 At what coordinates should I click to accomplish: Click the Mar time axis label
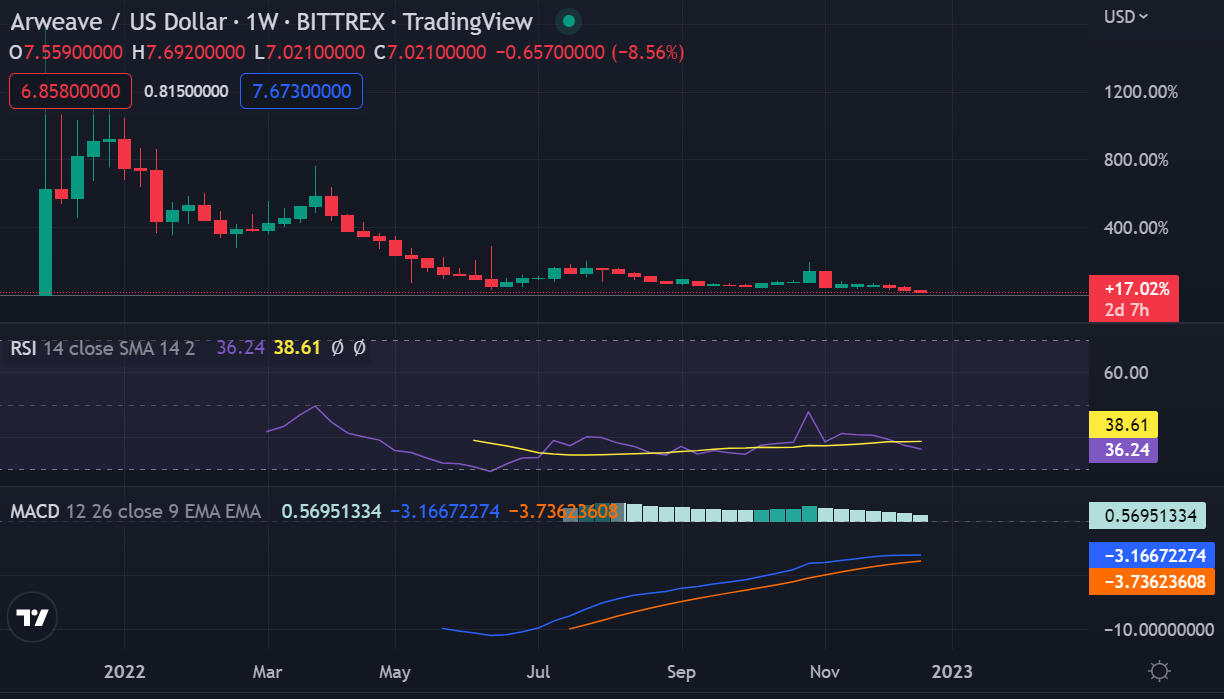(268, 670)
